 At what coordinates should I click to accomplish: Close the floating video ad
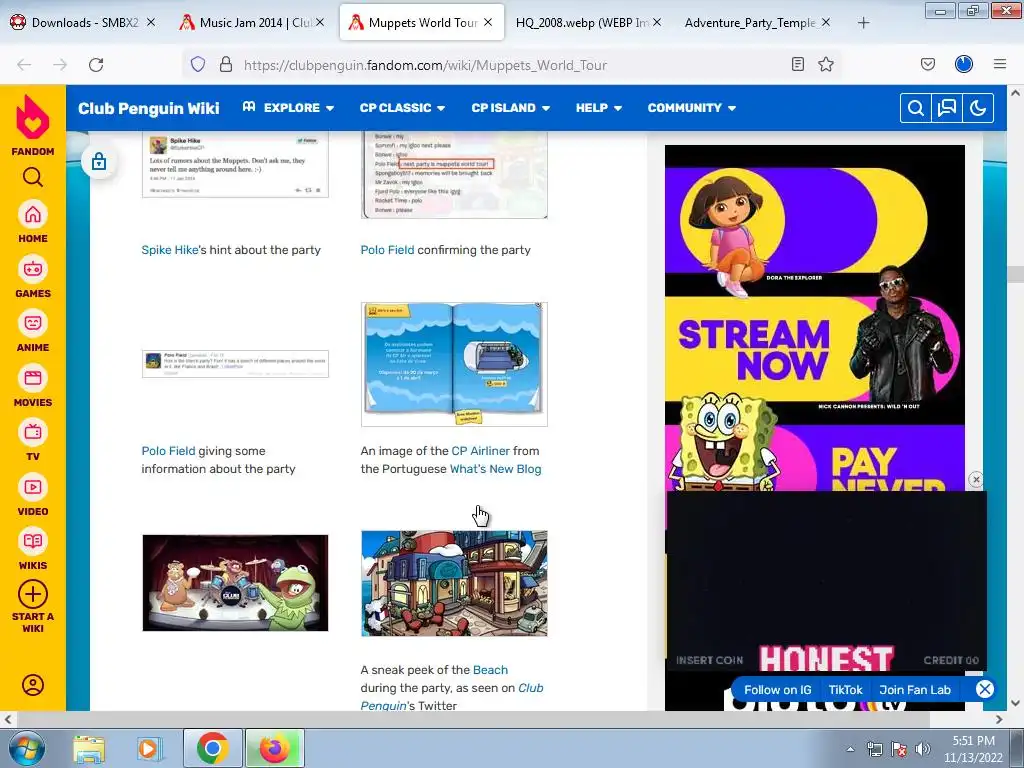(x=976, y=479)
